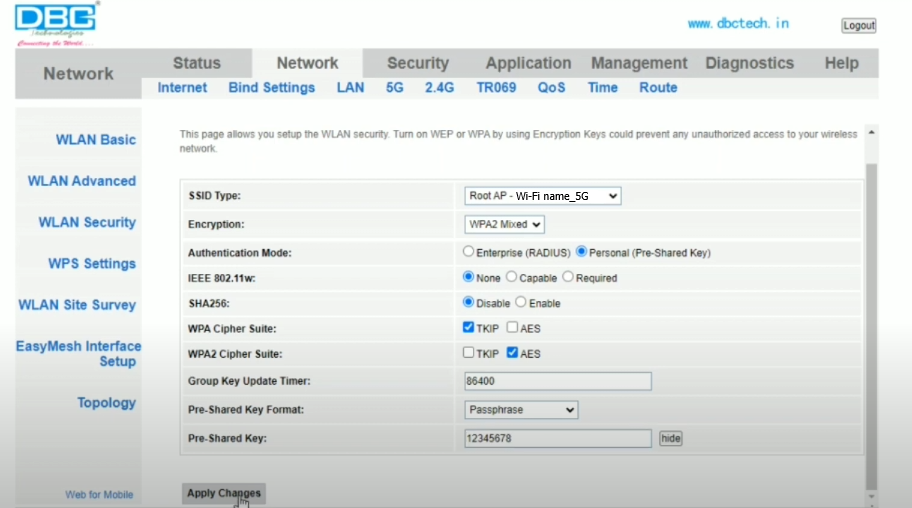Open the QoS submenu
Screen dimensions: 912x508
pyautogui.click(x=551, y=88)
